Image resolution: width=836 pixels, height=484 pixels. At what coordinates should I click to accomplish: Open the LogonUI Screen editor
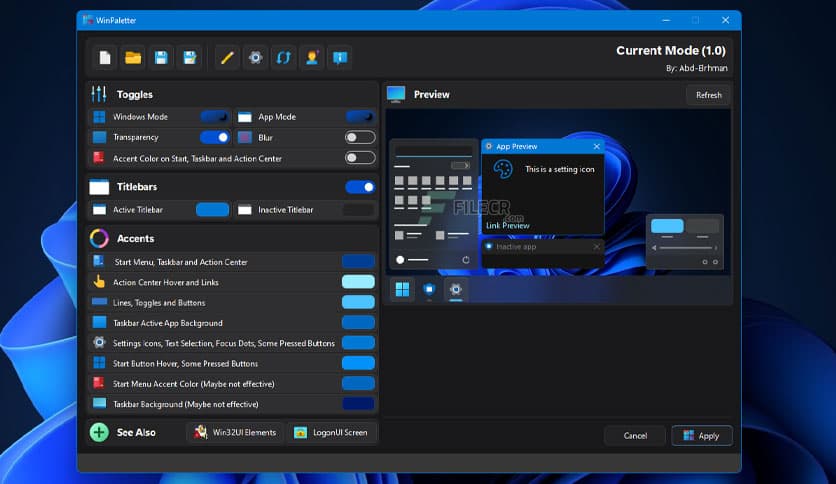pyautogui.click(x=331, y=432)
